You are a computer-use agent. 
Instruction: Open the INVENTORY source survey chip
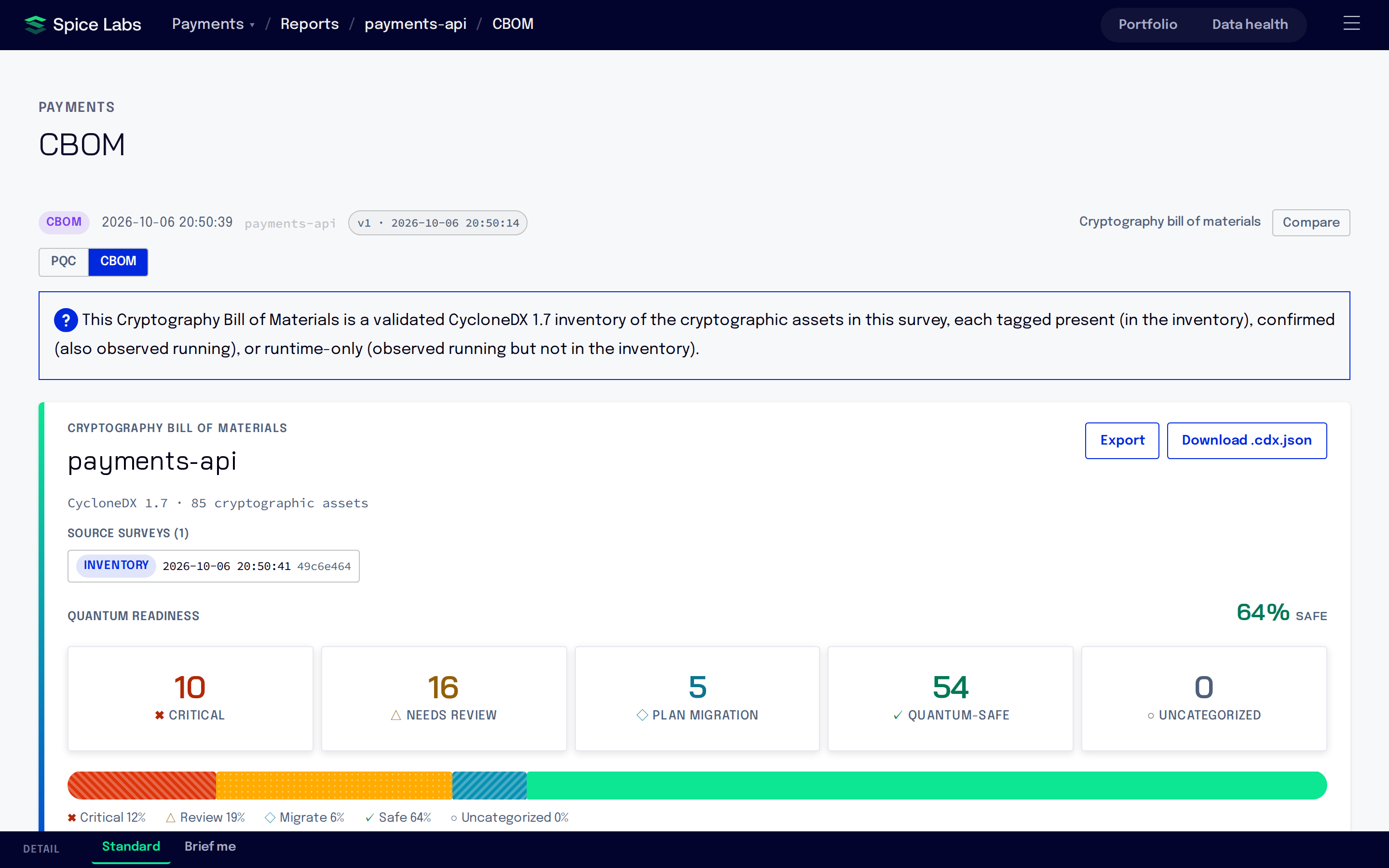(x=214, y=566)
